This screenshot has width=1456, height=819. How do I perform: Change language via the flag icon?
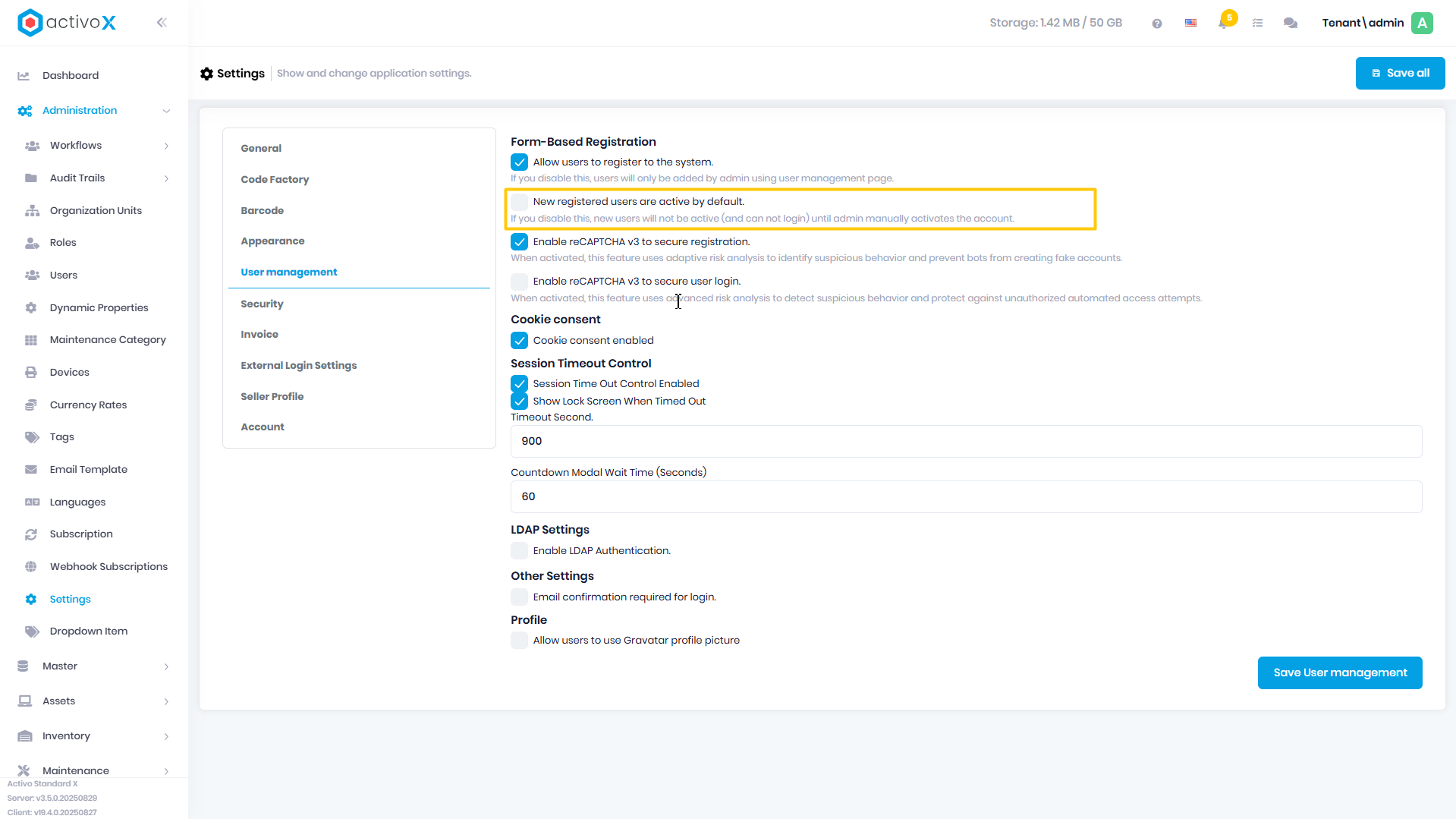(1190, 23)
